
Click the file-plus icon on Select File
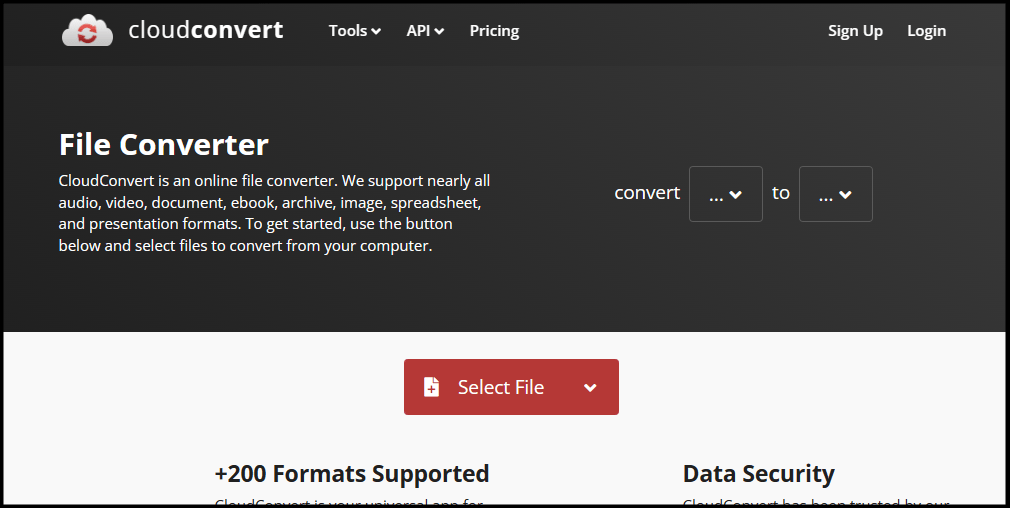[x=432, y=387]
